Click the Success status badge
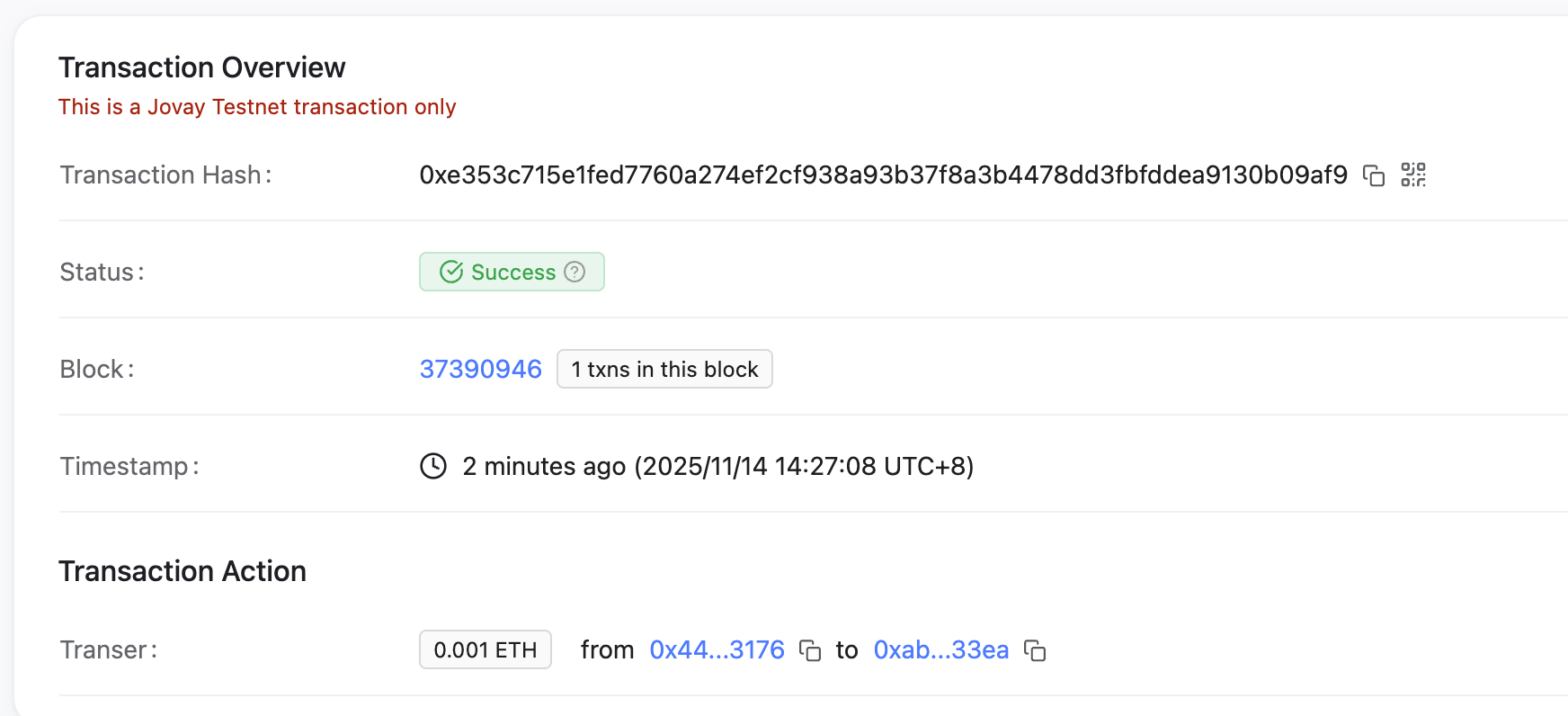 click(512, 272)
